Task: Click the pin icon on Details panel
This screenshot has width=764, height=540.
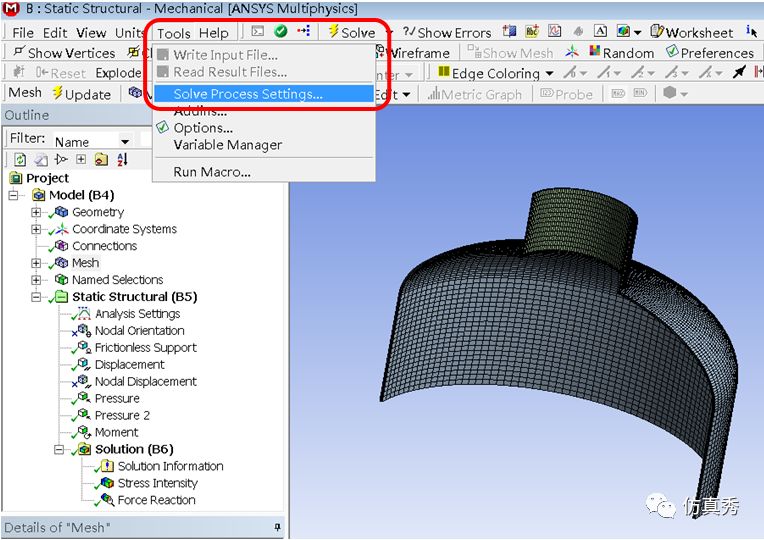Action: (277, 527)
